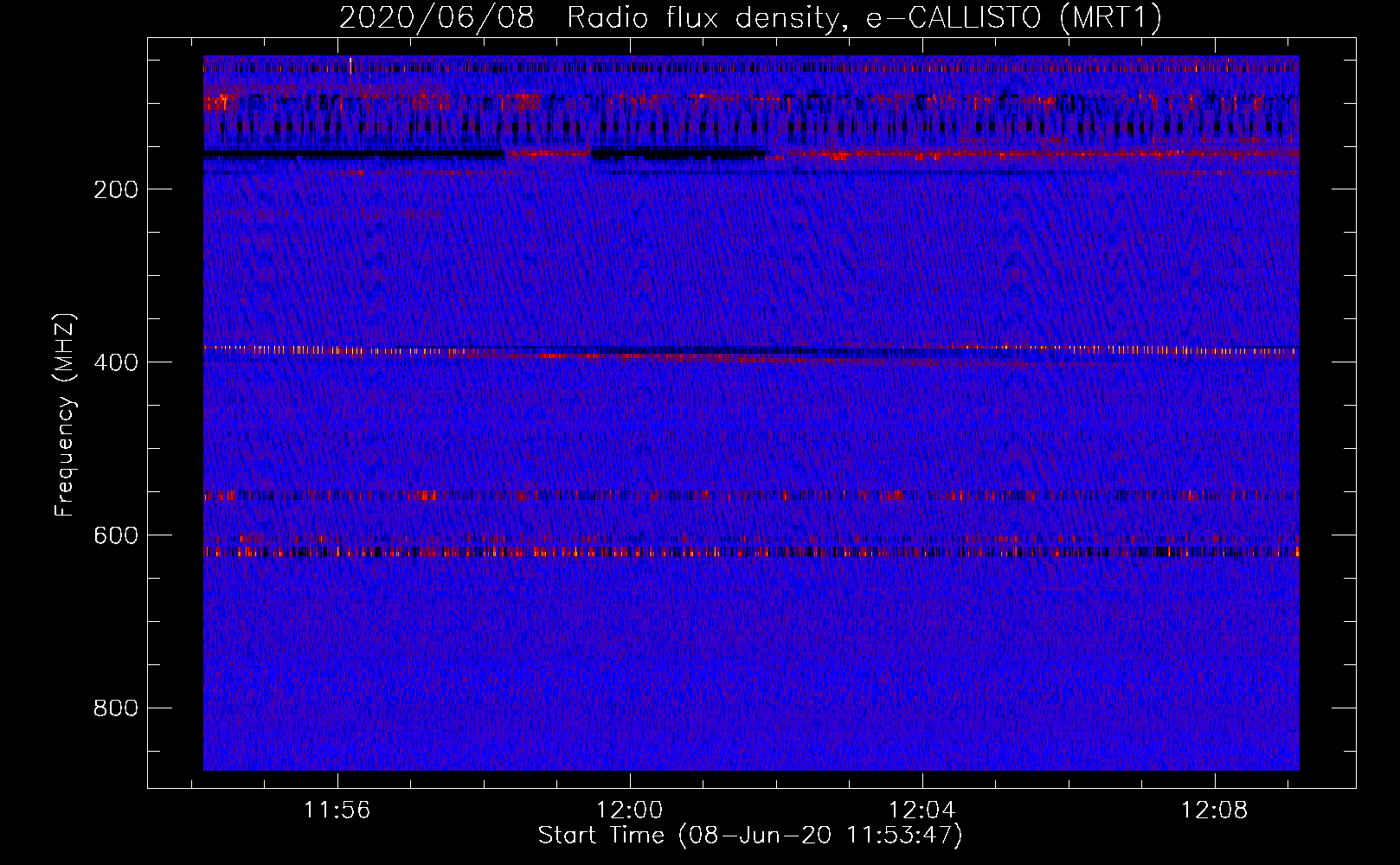1400x865 pixels.
Task: Click the 400 frequency tick label
Action: (116, 362)
